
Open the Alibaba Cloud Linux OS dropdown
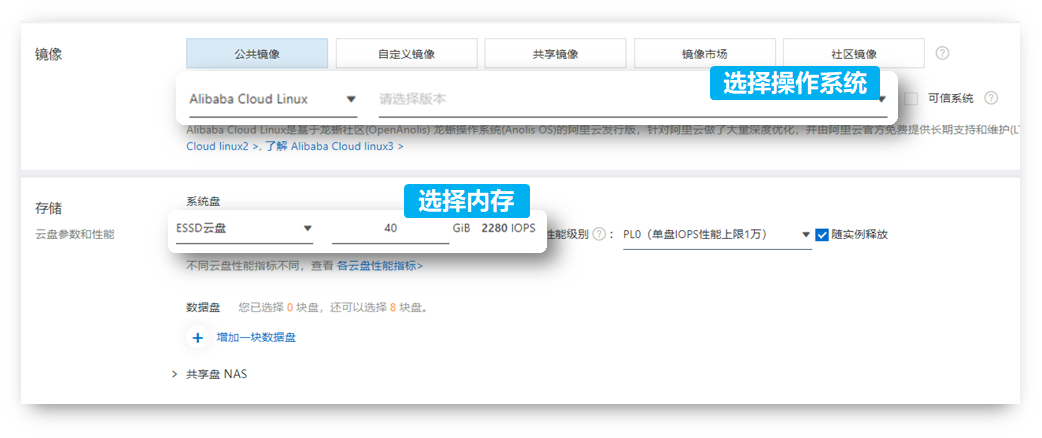click(x=273, y=100)
